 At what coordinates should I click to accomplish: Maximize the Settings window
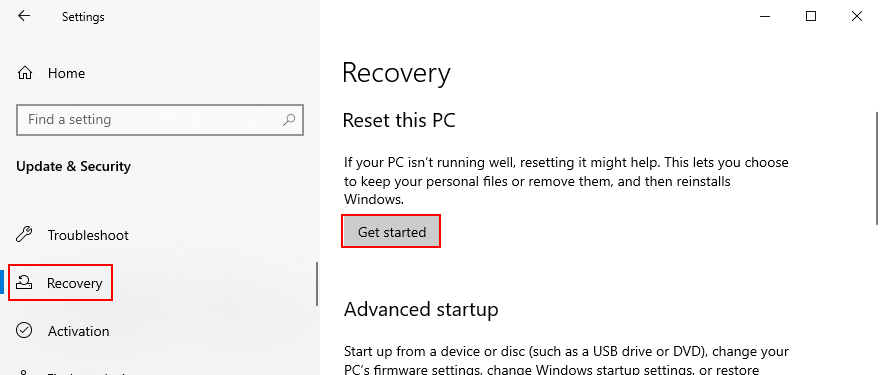pos(810,16)
